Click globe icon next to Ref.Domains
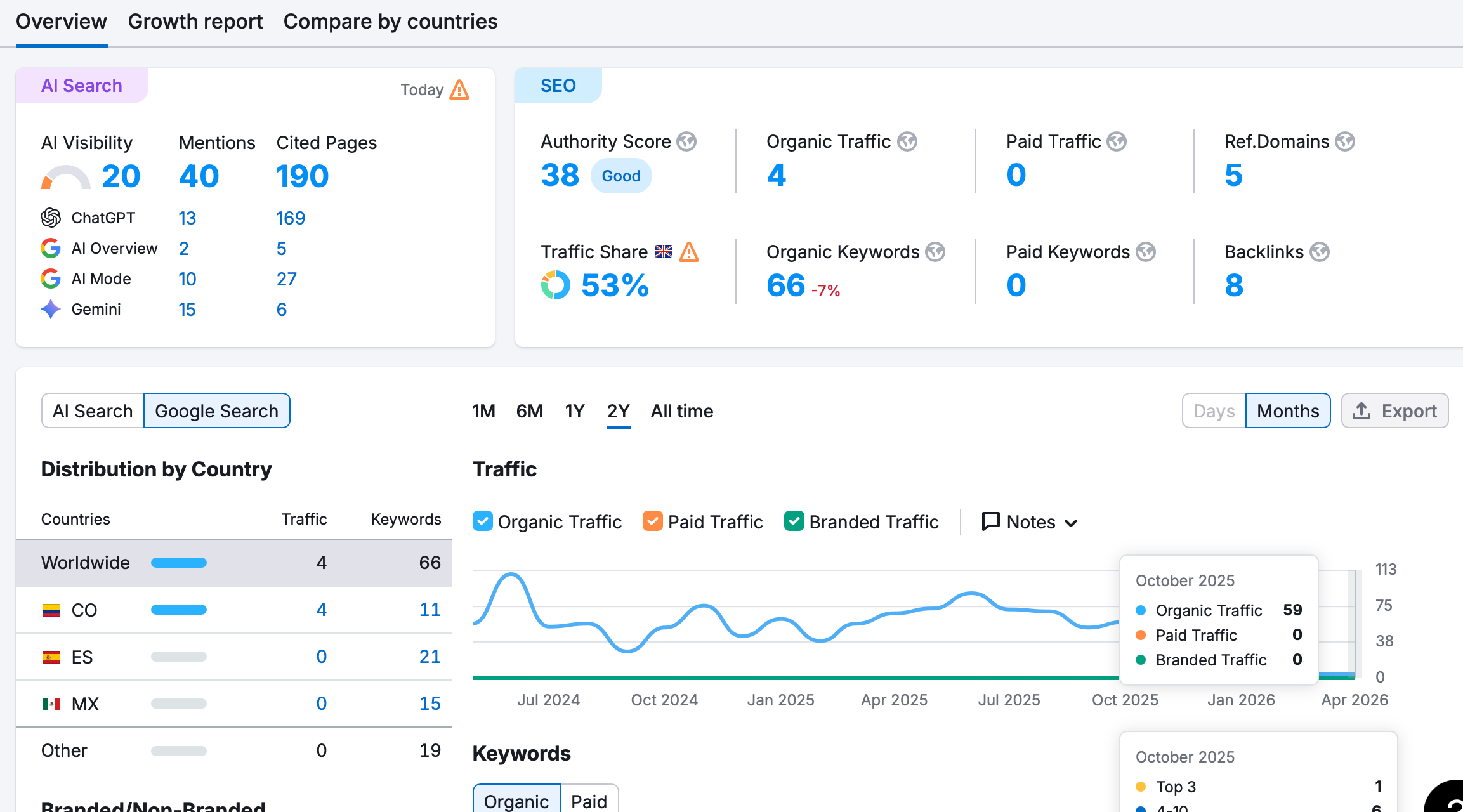Viewport: 1463px width, 812px height. point(1344,141)
